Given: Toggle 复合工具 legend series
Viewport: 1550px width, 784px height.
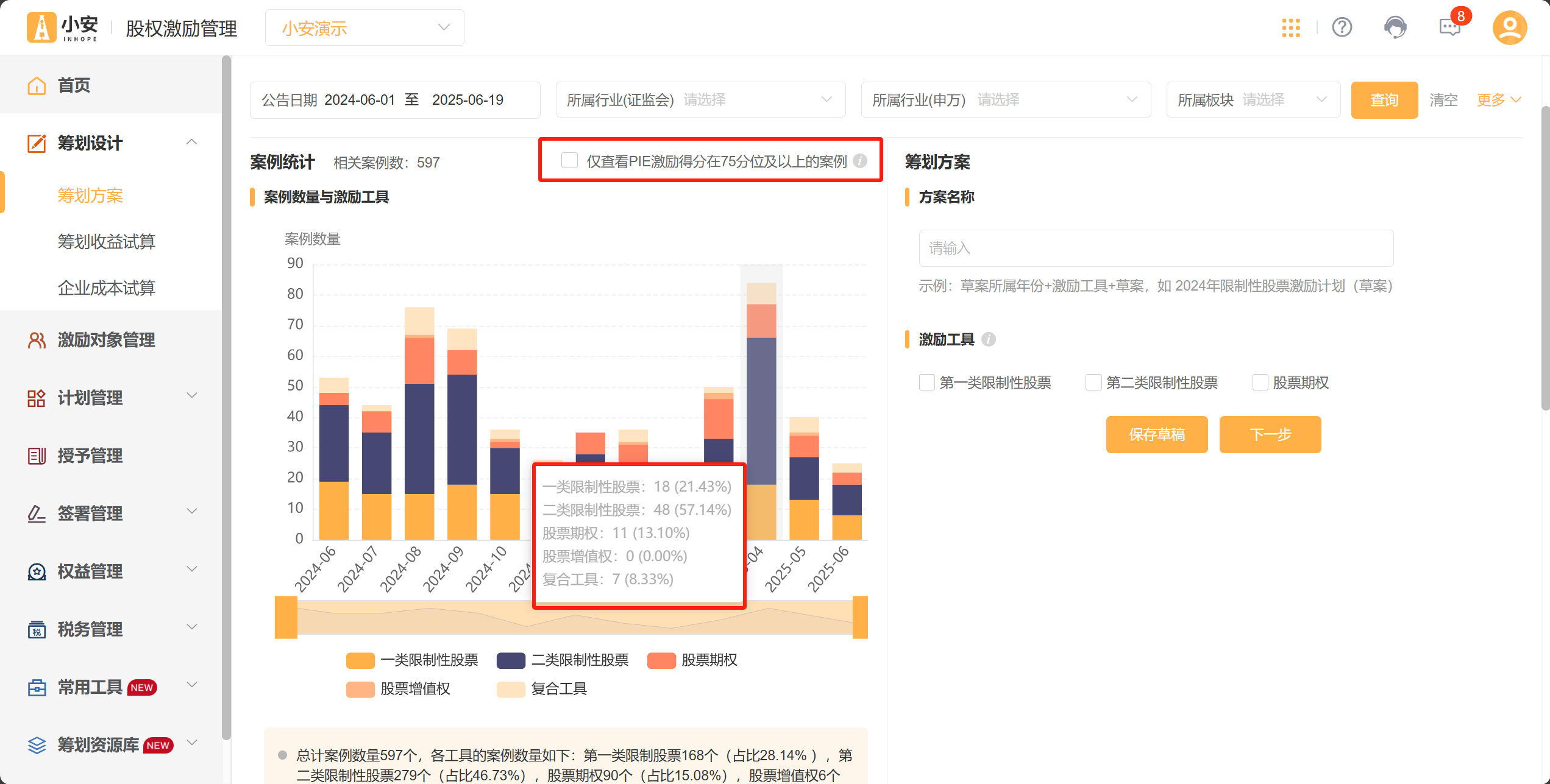Looking at the screenshot, I should click(x=542, y=689).
